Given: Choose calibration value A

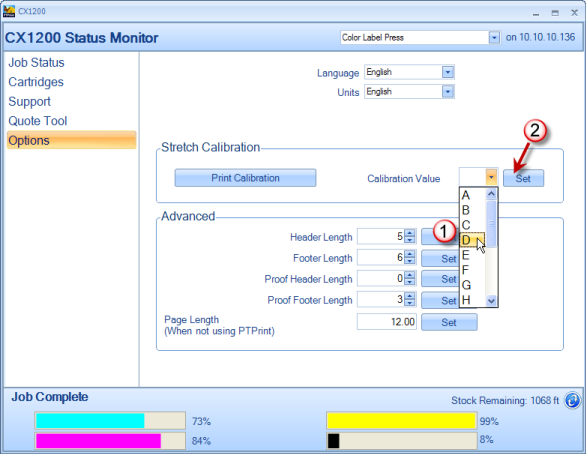Looking at the screenshot, I should click(x=472, y=195).
